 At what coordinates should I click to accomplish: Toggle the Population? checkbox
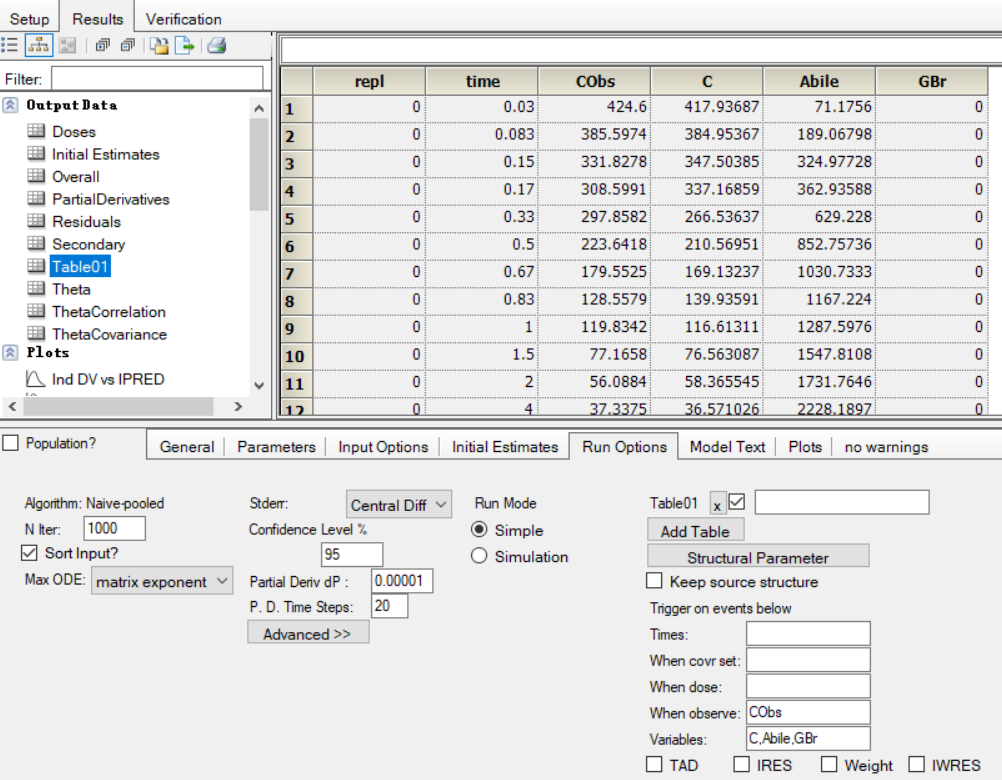pyautogui.click(x=11, y=443)
